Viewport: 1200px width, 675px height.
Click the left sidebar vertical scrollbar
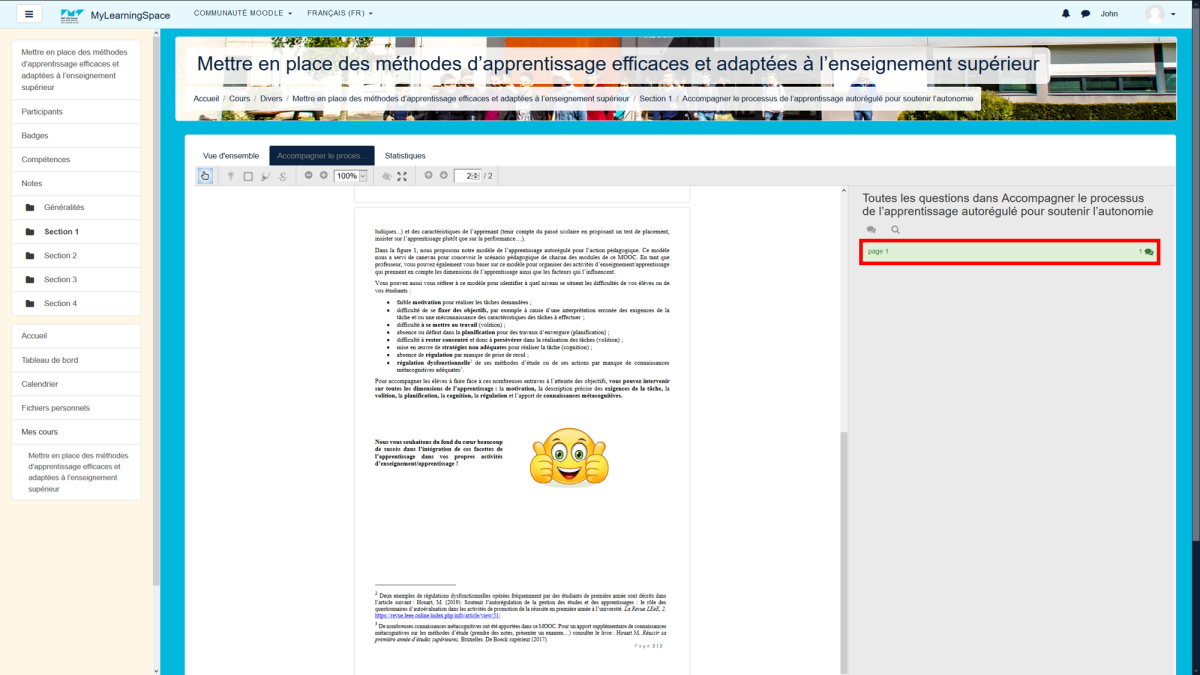[155, 310]
